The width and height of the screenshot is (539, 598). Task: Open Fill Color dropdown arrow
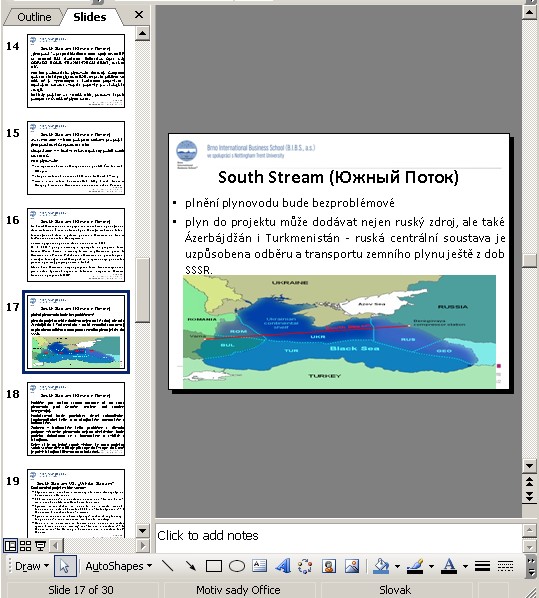(397, 566)
